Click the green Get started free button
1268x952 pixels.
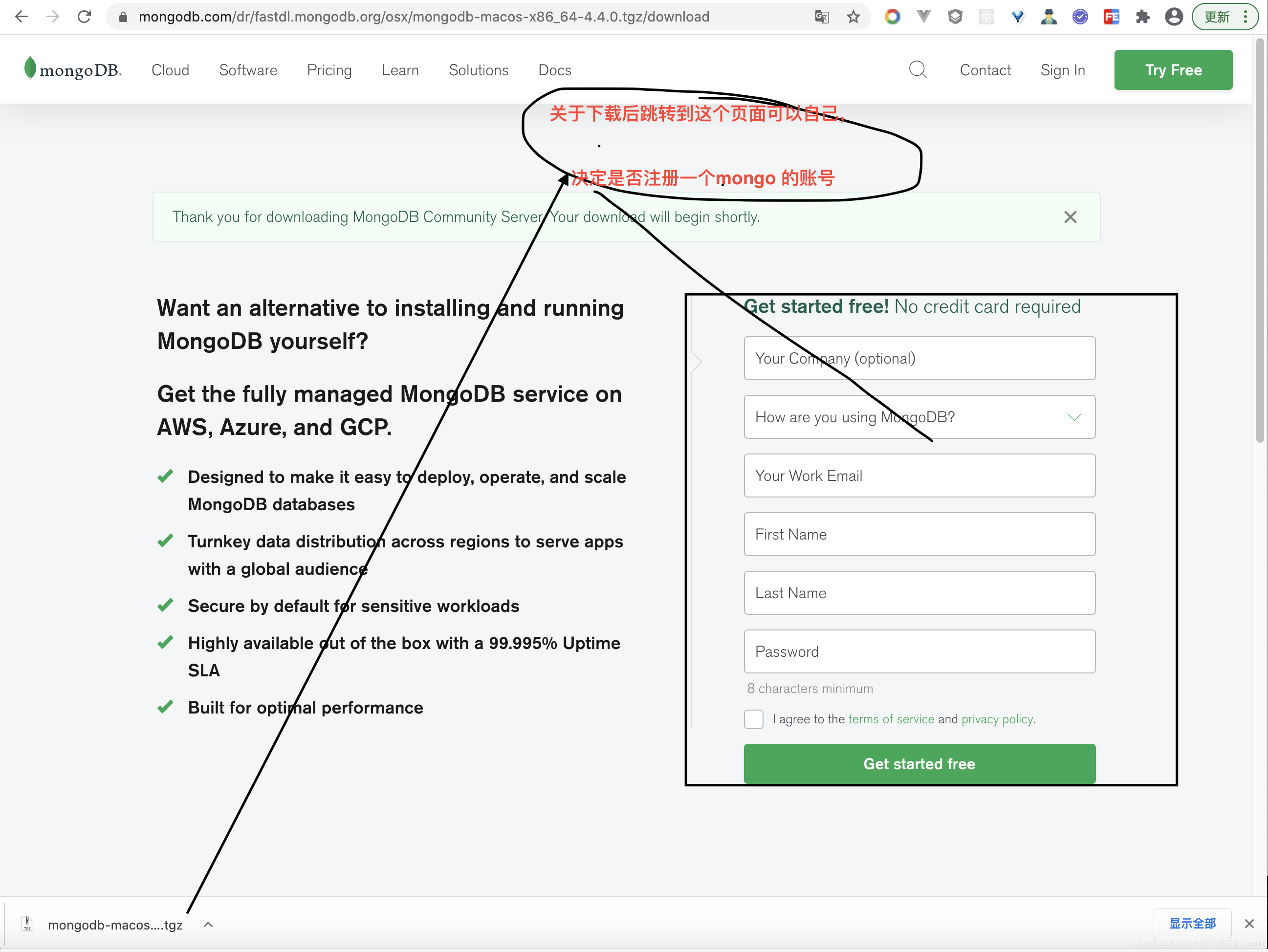click(918, 763)
